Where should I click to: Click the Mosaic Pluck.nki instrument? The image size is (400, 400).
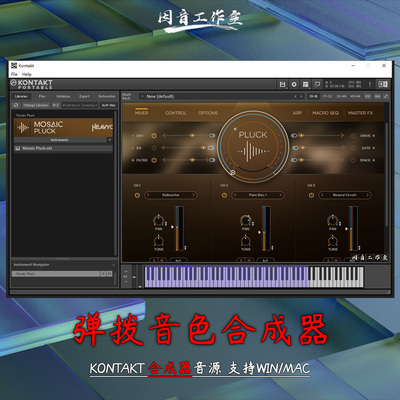(x=63, y=148)
